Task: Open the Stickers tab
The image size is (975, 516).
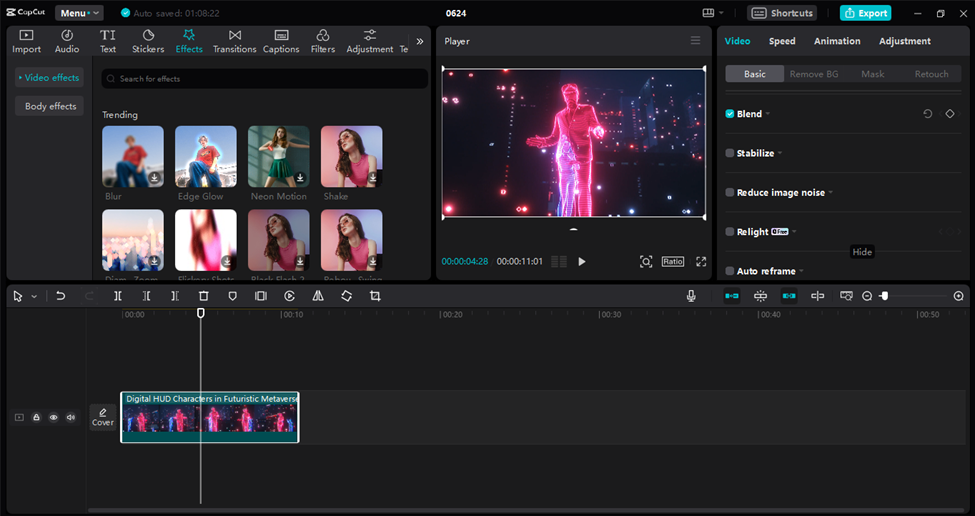Action: pyautogui.click(x=148, y=41)
